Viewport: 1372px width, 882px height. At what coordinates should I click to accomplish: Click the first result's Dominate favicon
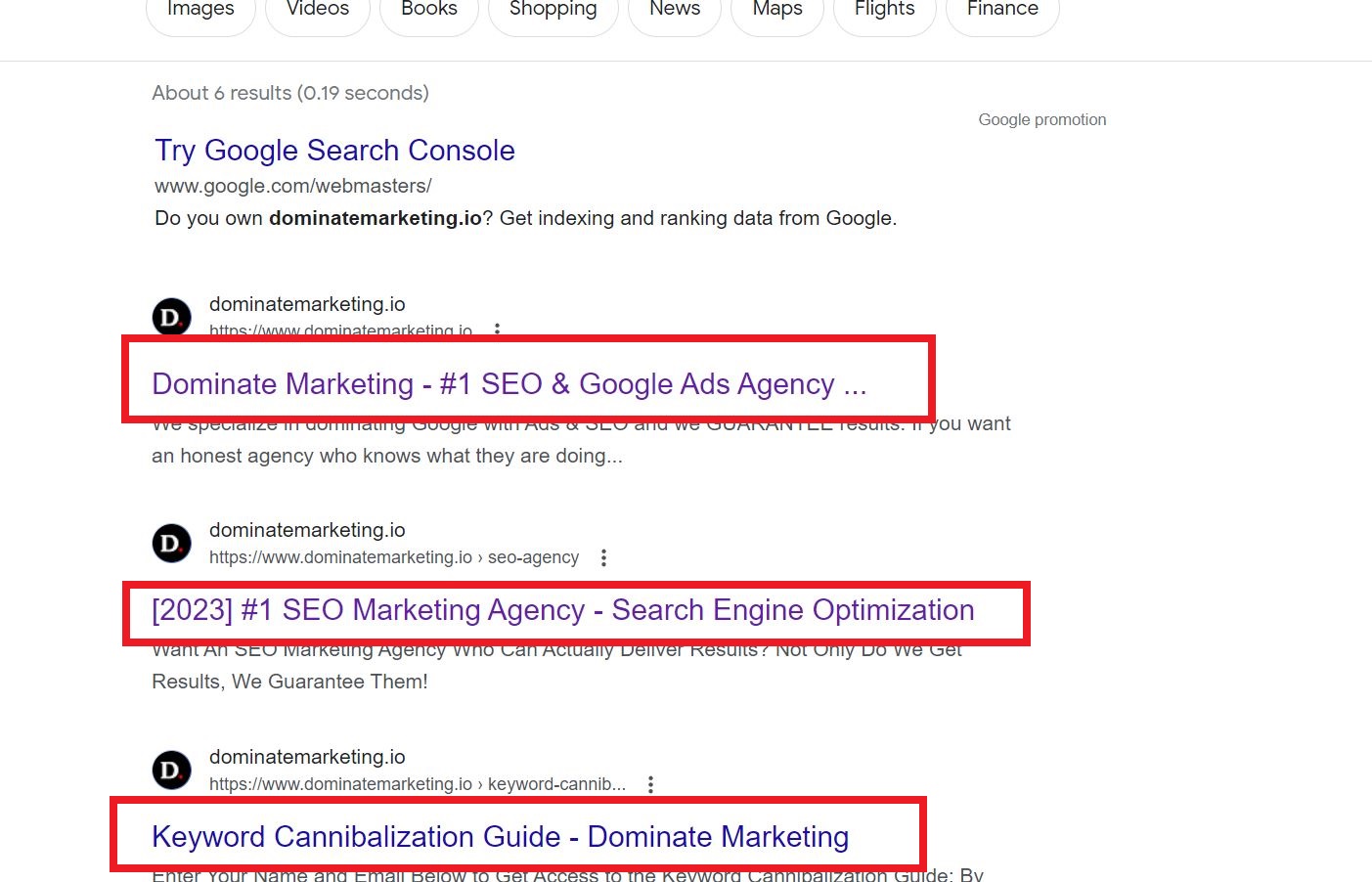click(x=171, y=316)
